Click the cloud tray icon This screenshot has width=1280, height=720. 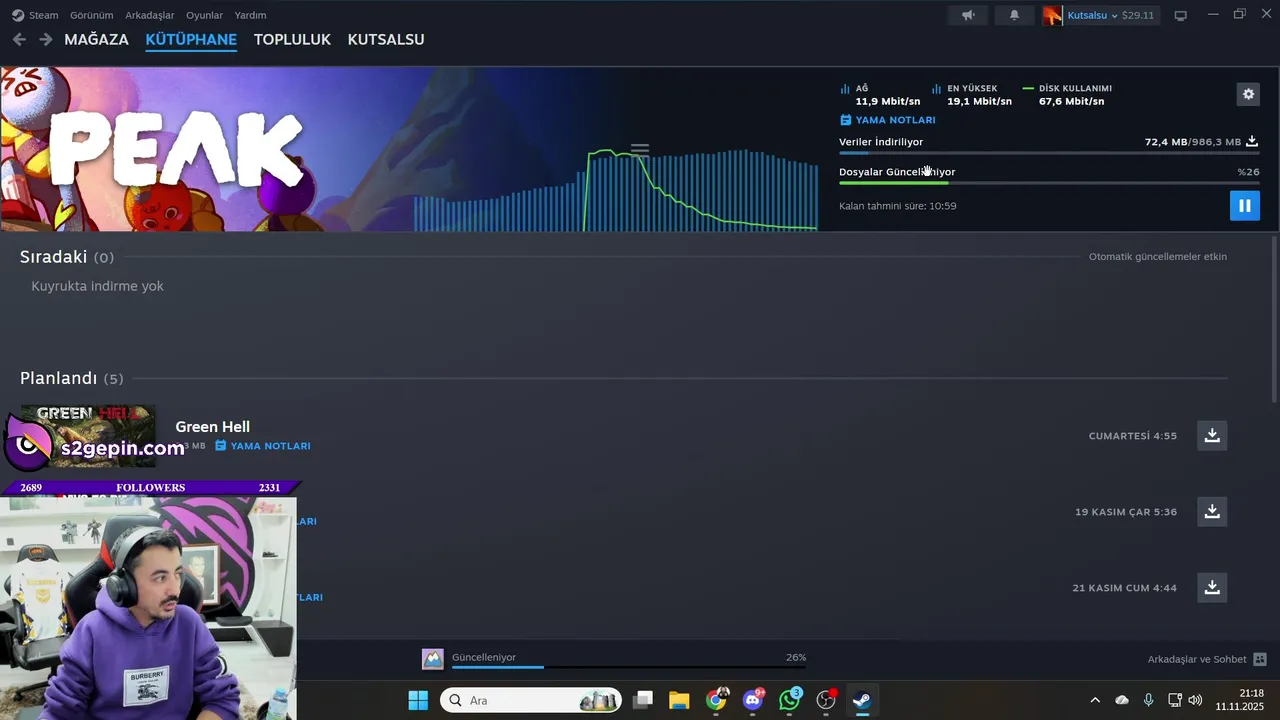pyautogui.click(x=1122, y=700)
